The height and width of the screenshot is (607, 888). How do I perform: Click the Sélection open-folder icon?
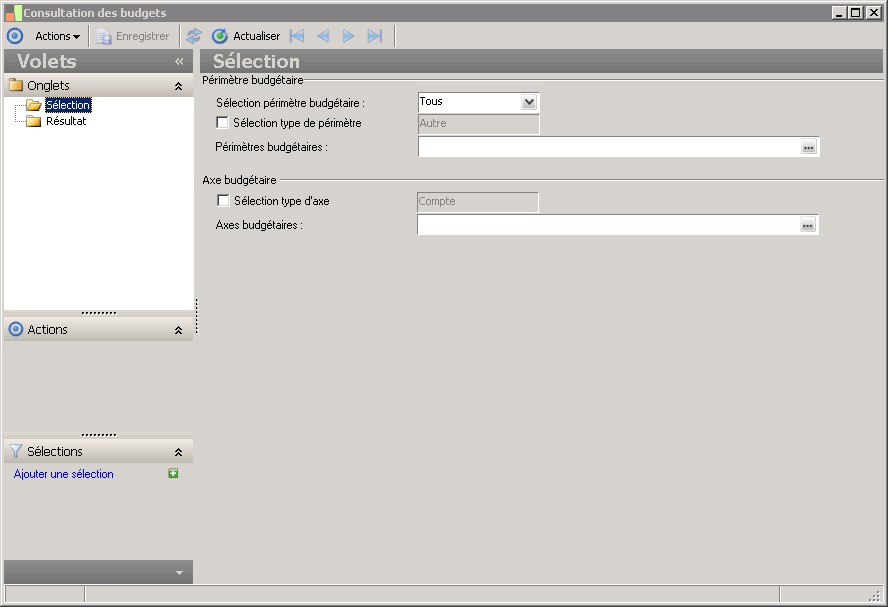[x=34, y=105]
